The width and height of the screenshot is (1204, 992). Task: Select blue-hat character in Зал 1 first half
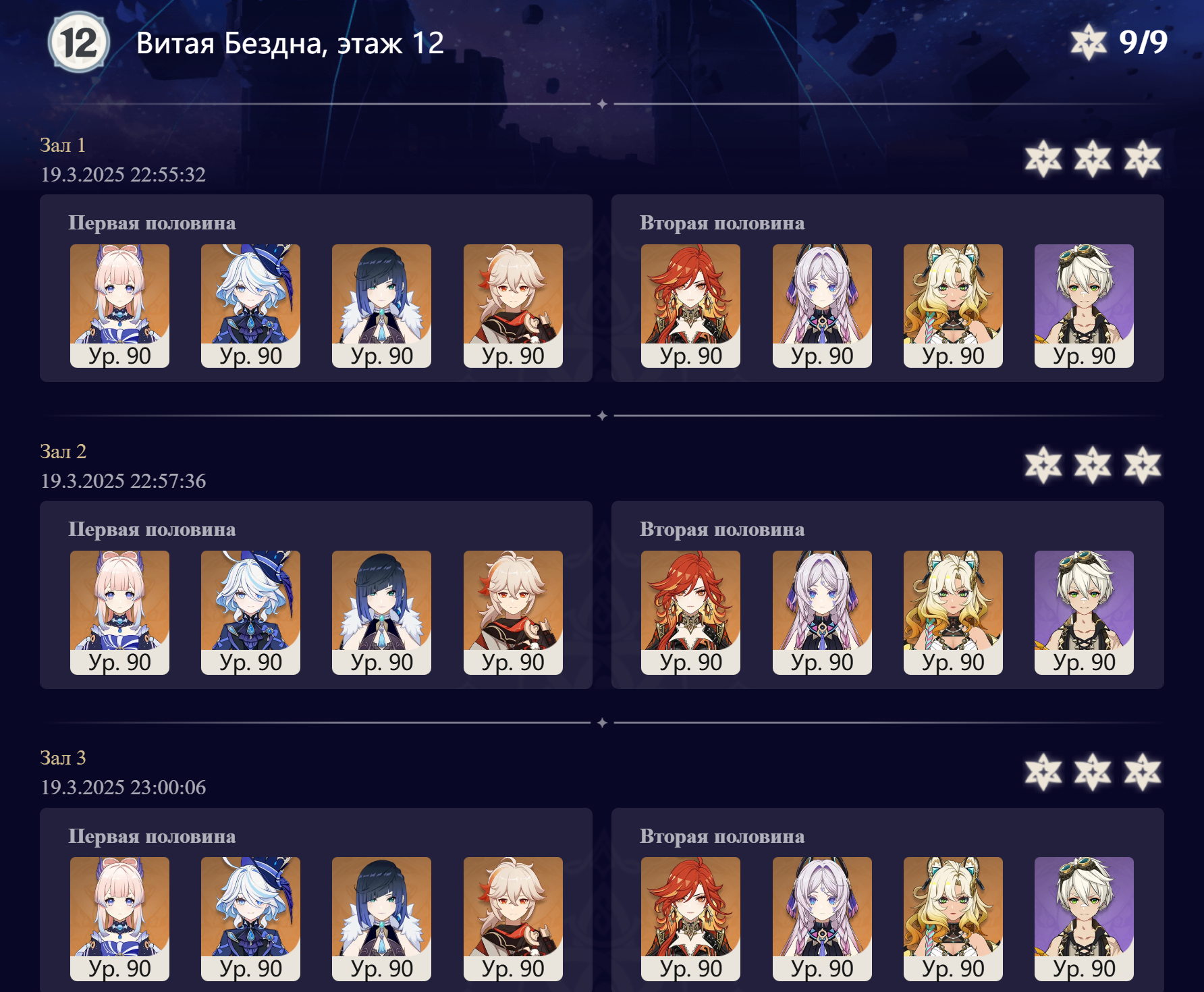coord(250,306)
